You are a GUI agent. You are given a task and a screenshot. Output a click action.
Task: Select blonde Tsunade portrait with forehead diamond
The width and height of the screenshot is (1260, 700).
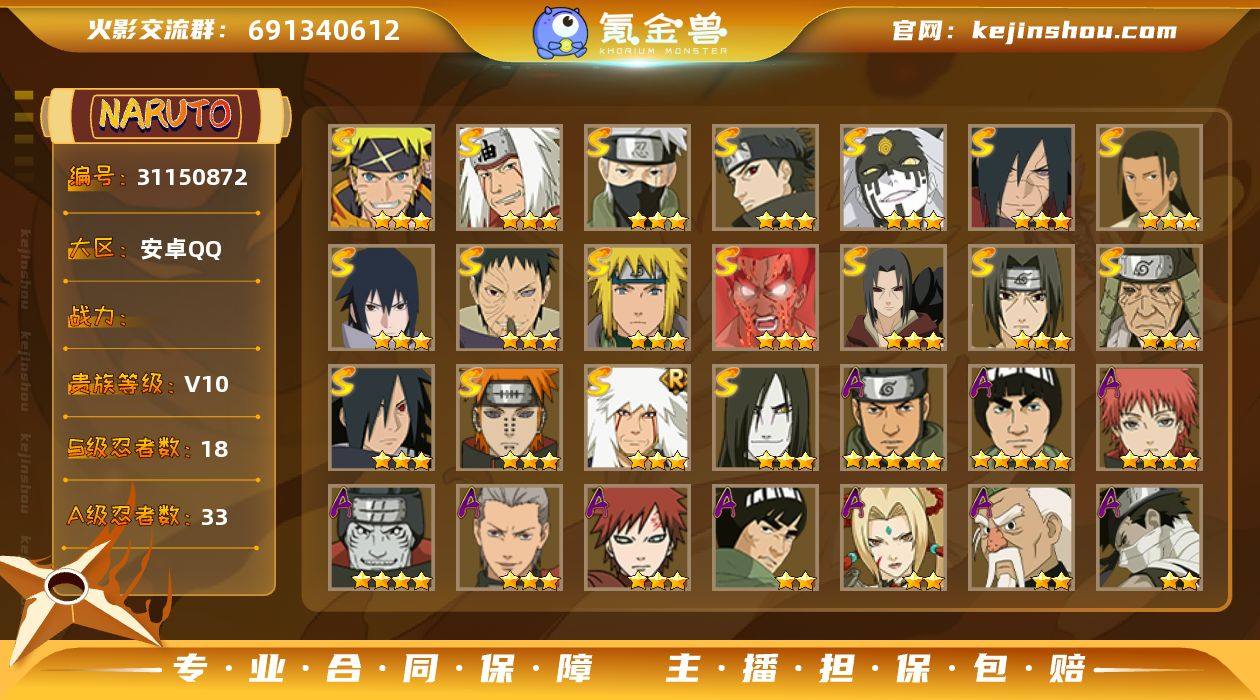893,537
